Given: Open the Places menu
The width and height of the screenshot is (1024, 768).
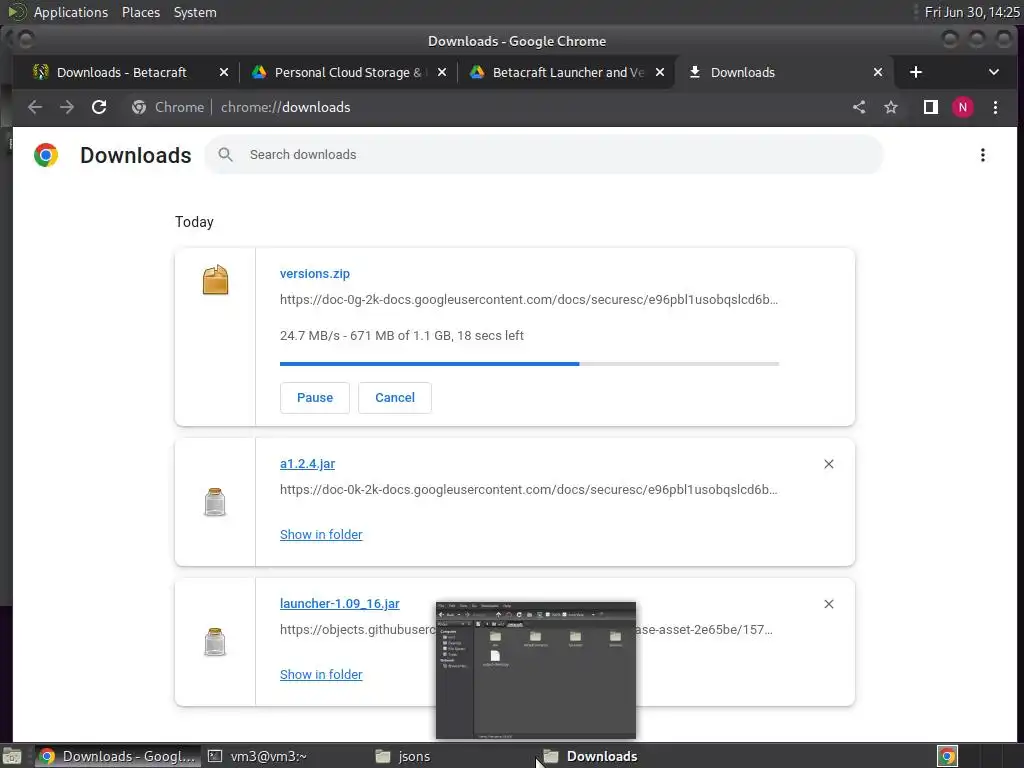Looking at the screenshot, I should pos(140,12).
